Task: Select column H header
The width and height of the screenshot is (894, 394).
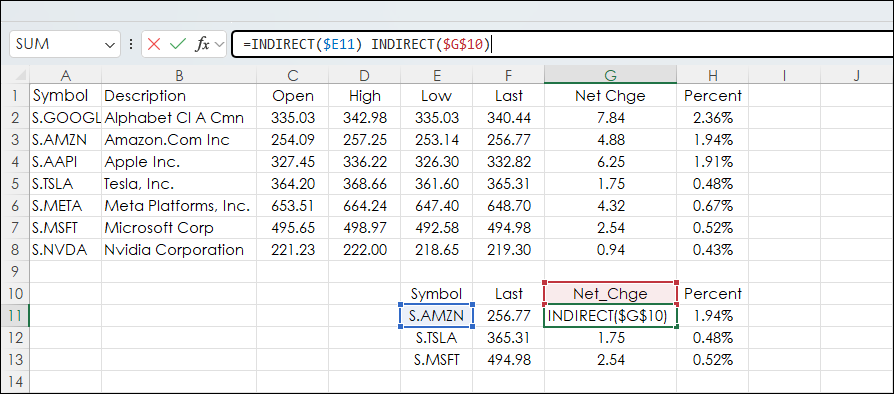Action: [x=713, y=75]
